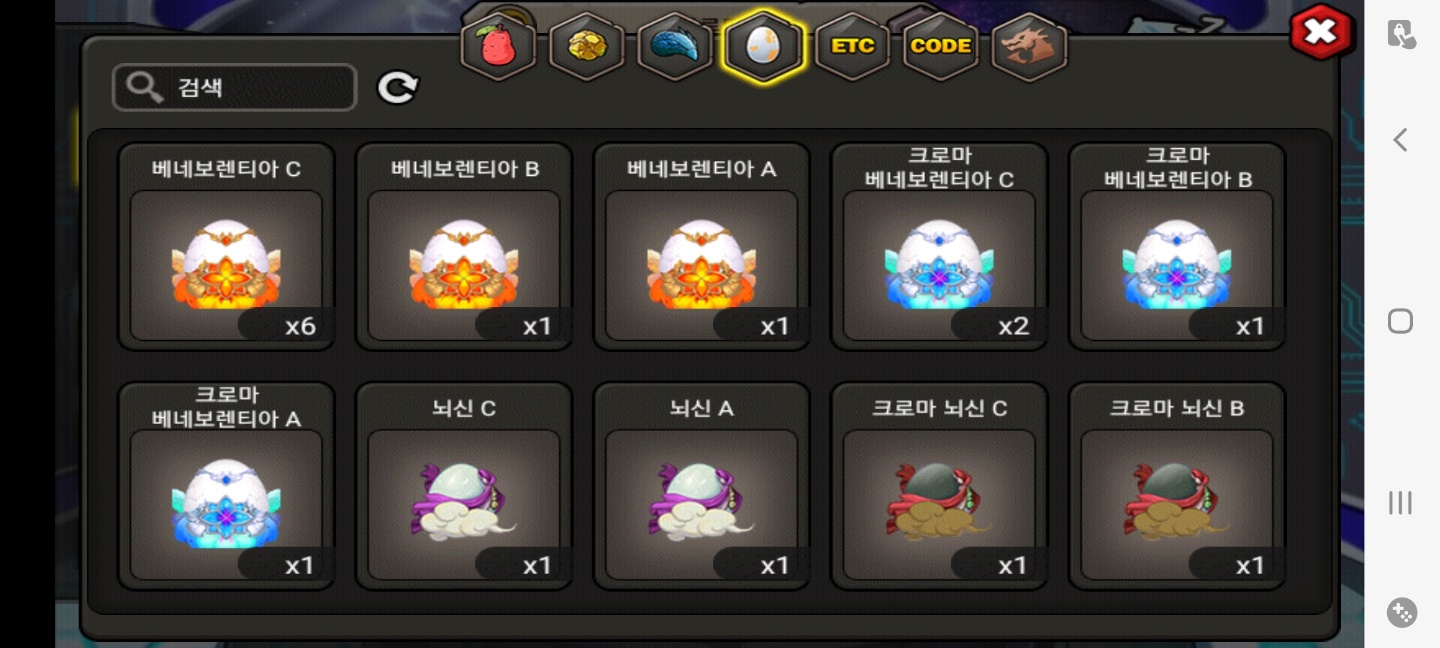1440x648 pixels.
Task: Open the CODE tab
Action: (x=940, y=46)
